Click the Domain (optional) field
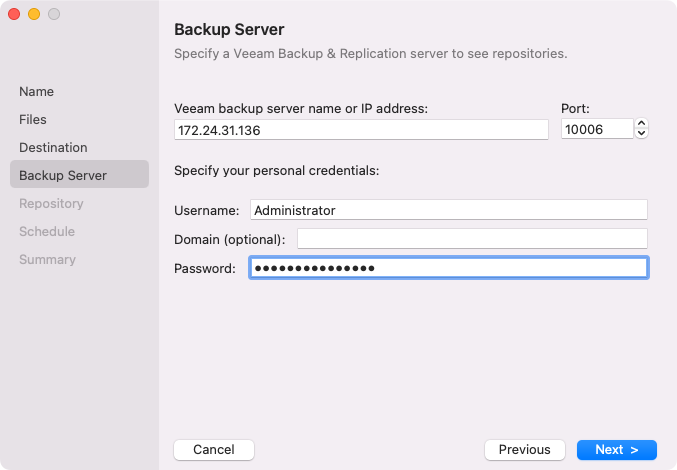677x470 pixels. click(x=472, y=239)
